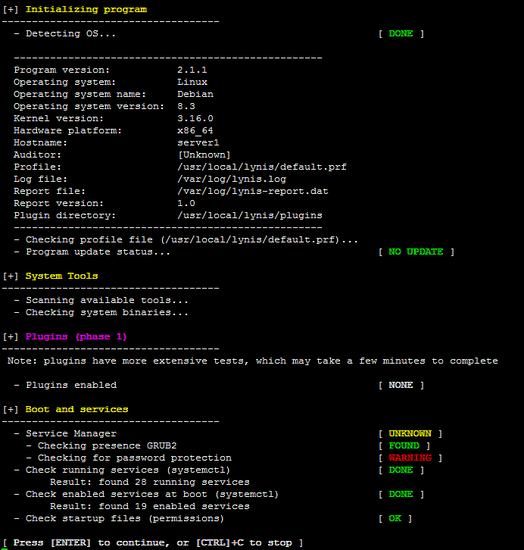The width and height of the screenshot is (524, 550).
Task: Click the green FOUND status text
Action: 404,446
